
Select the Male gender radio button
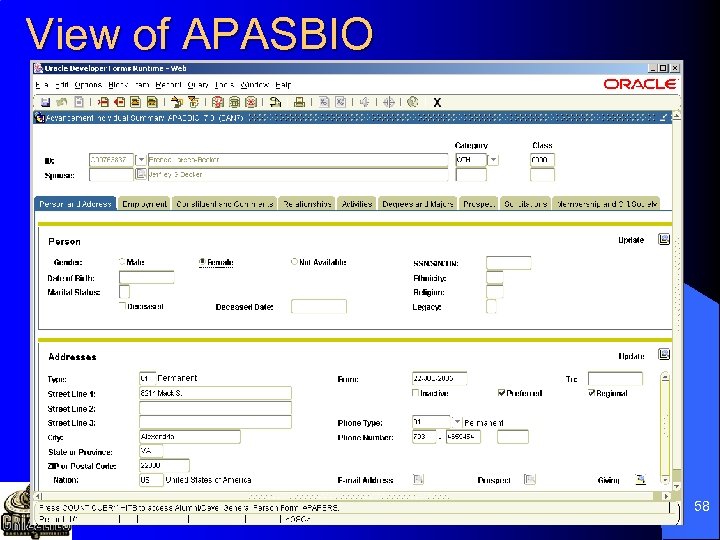(122, 262)
